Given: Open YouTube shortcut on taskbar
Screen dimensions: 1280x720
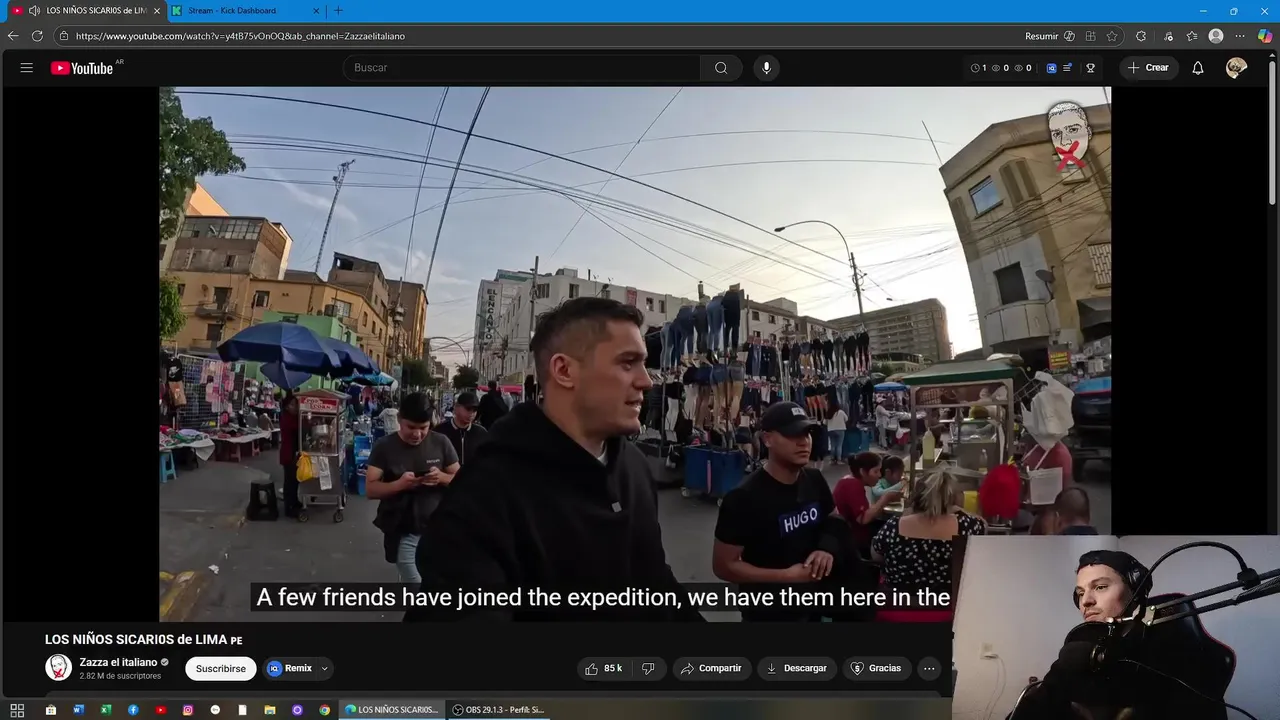Looking at the screenshot, I should (161, 710).
